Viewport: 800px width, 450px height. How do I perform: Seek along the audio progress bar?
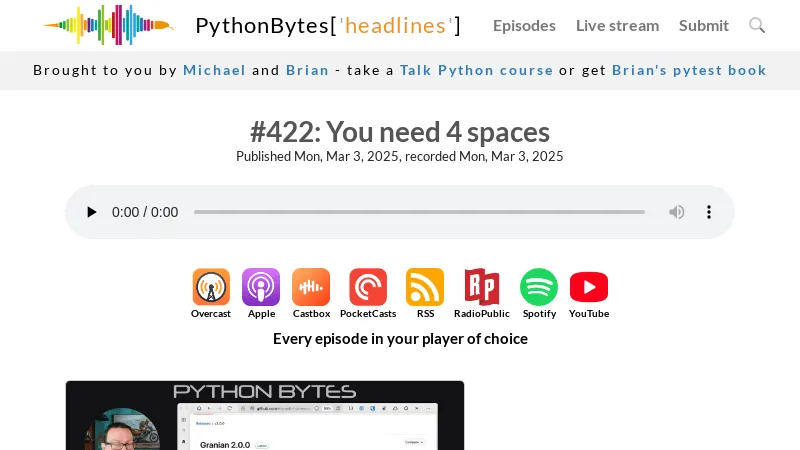point(419,212)
